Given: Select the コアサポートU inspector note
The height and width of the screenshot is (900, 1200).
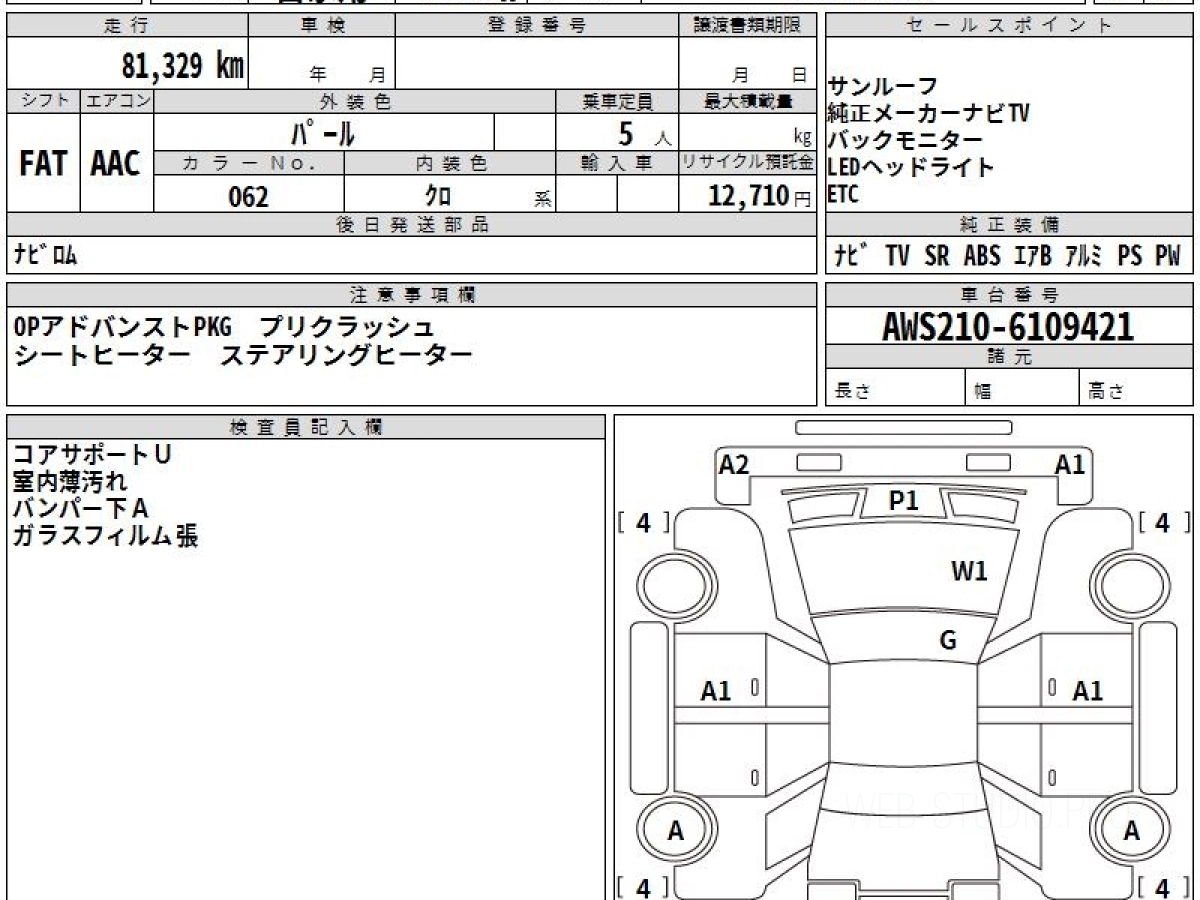Looking at the screenshot, I should coord(93,454).
